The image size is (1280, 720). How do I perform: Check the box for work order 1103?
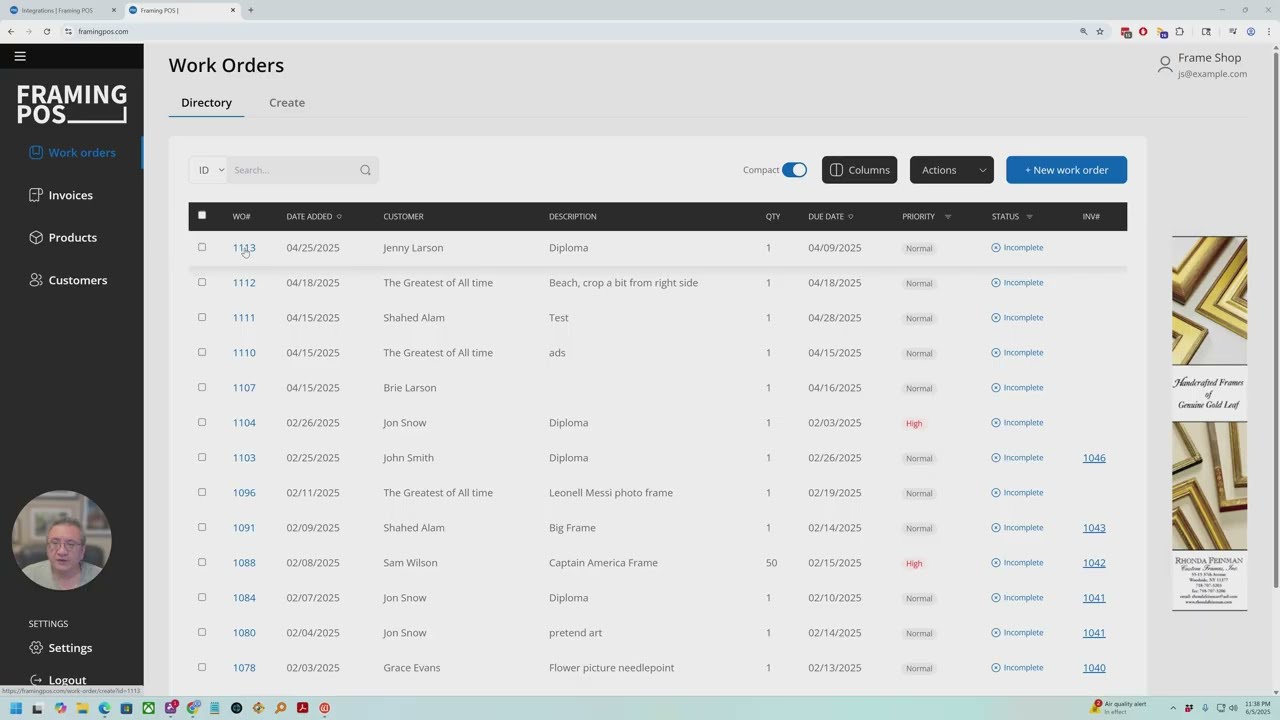202,457
